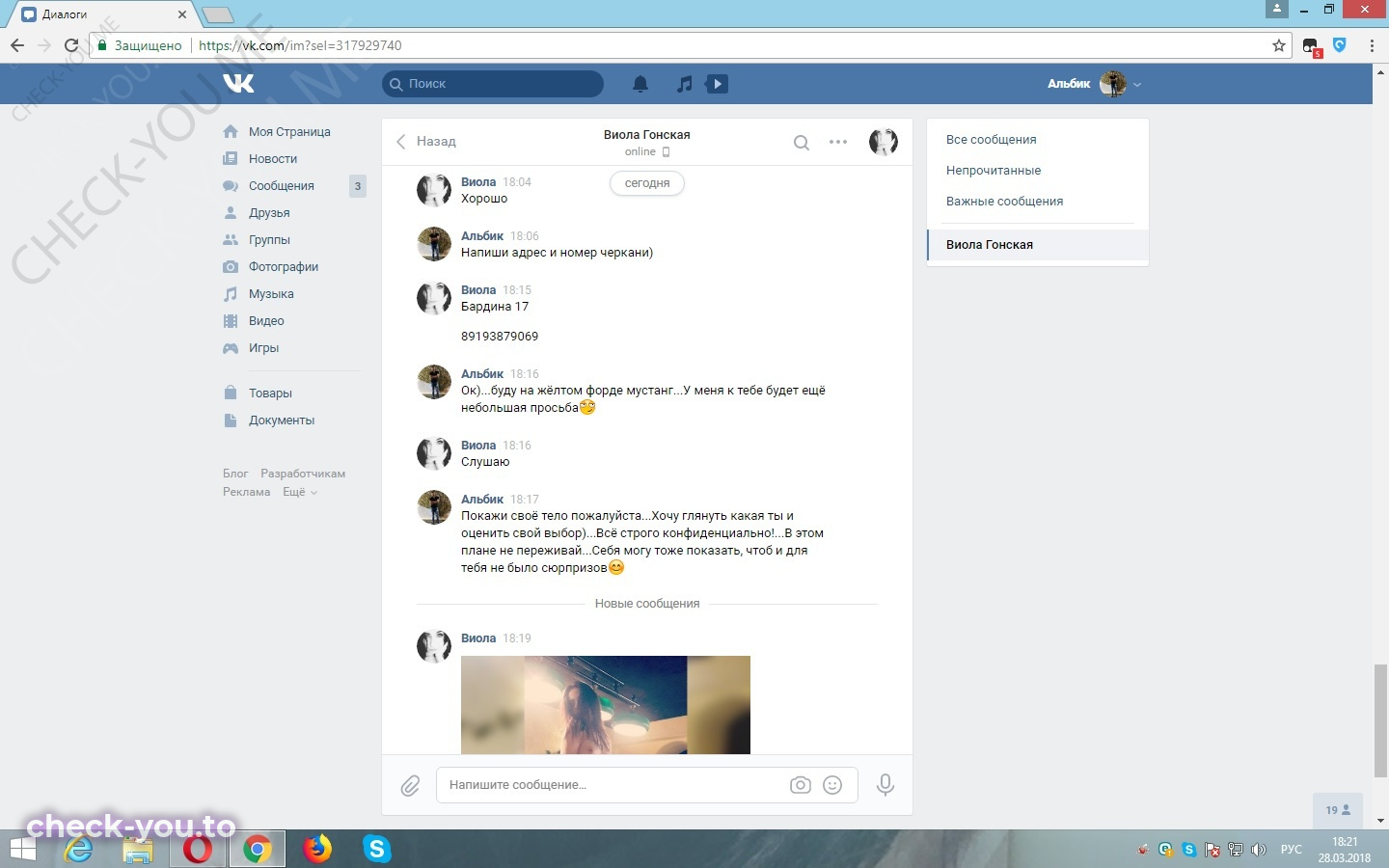Select message text Бардина 17
The width and height of the screenshot is (1389, 868).
pos(495,307)
